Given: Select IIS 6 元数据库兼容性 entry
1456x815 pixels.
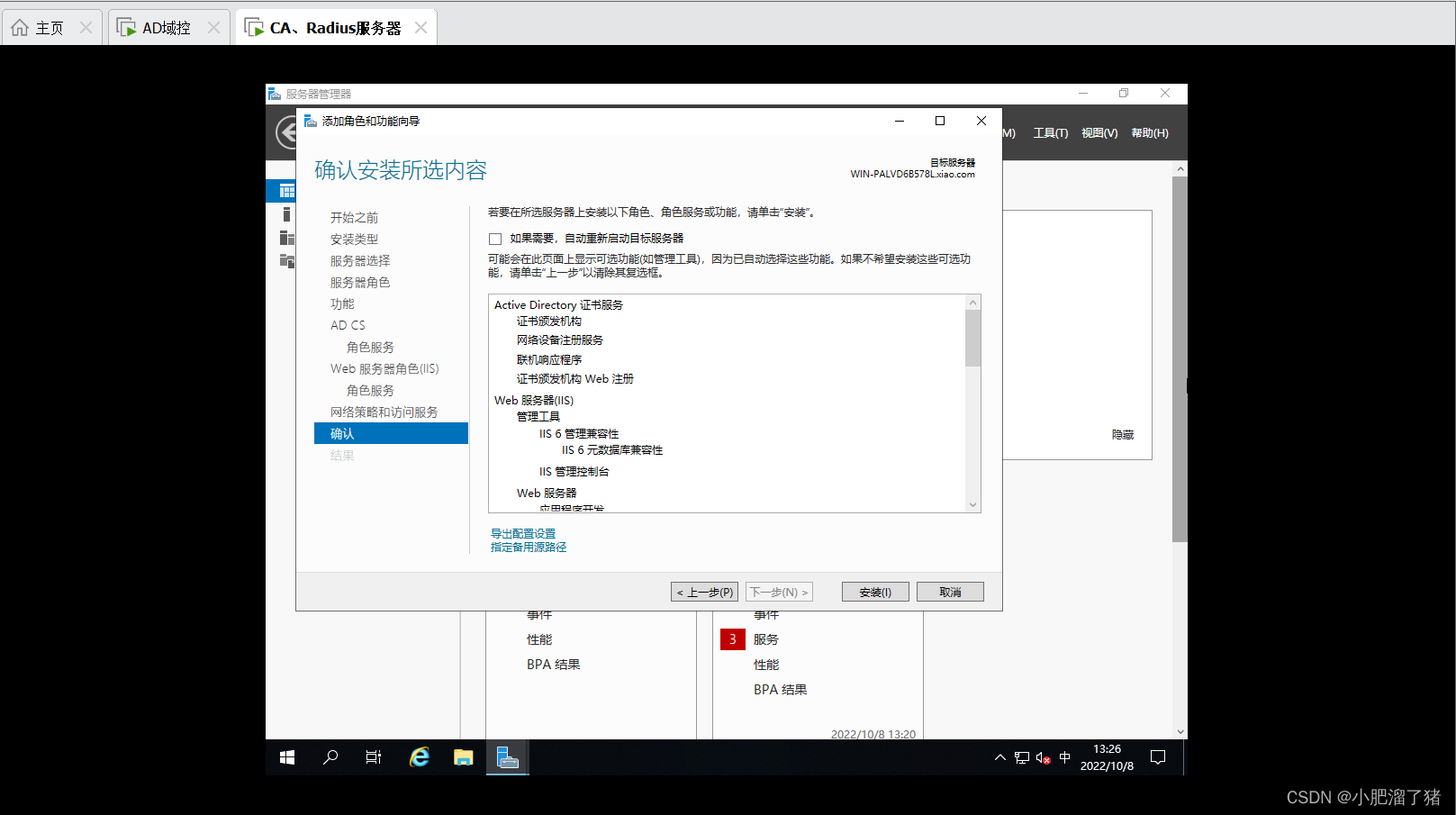Looking at the screenshot, I should tap(612, 450).
